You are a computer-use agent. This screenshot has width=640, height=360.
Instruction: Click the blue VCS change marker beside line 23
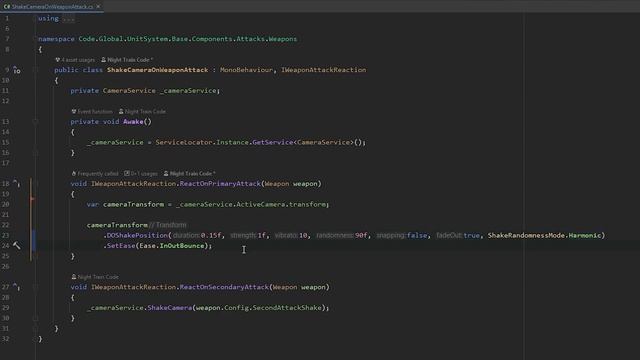click(x=33, y=240)
